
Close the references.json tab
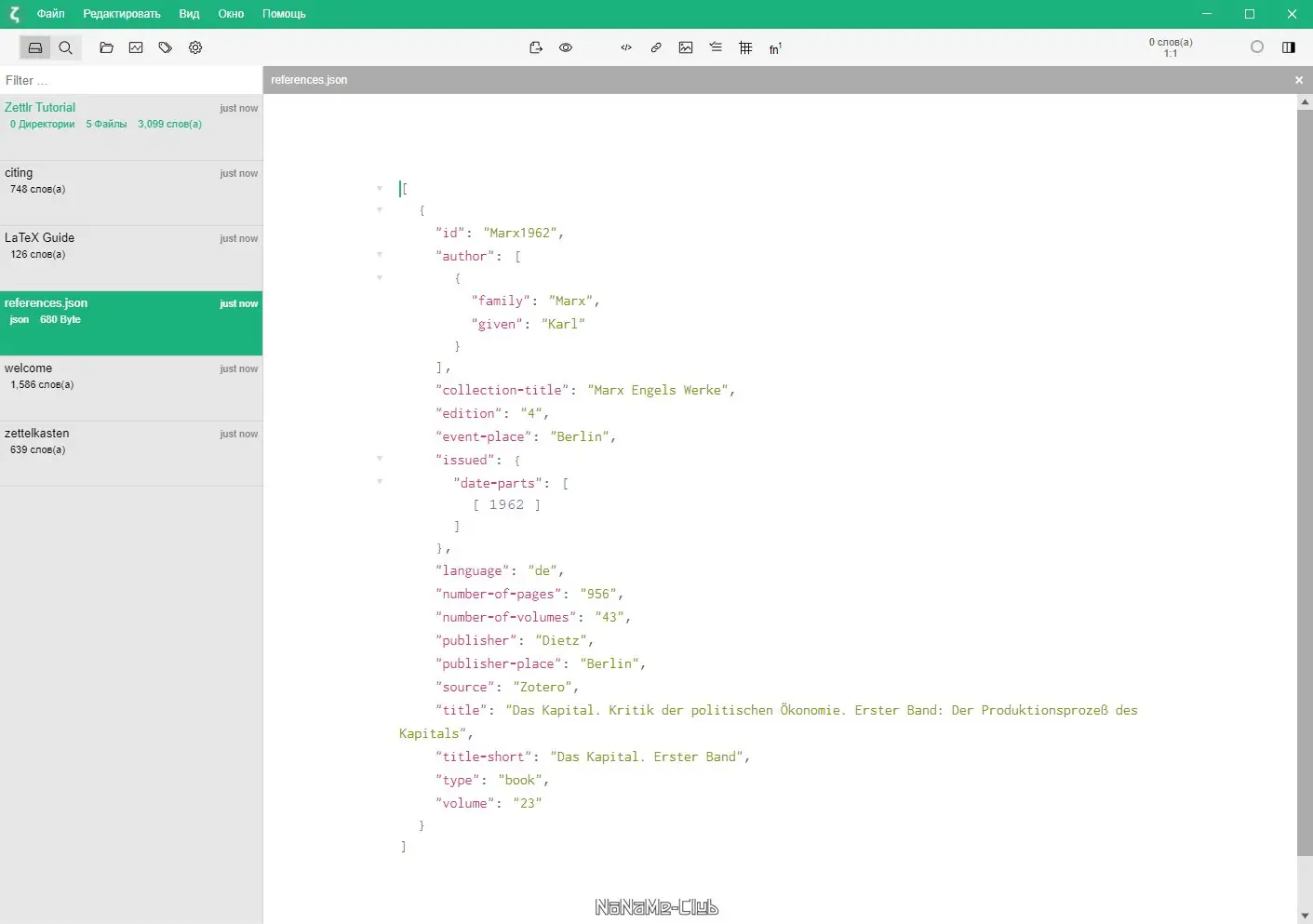click(1299, 80)
